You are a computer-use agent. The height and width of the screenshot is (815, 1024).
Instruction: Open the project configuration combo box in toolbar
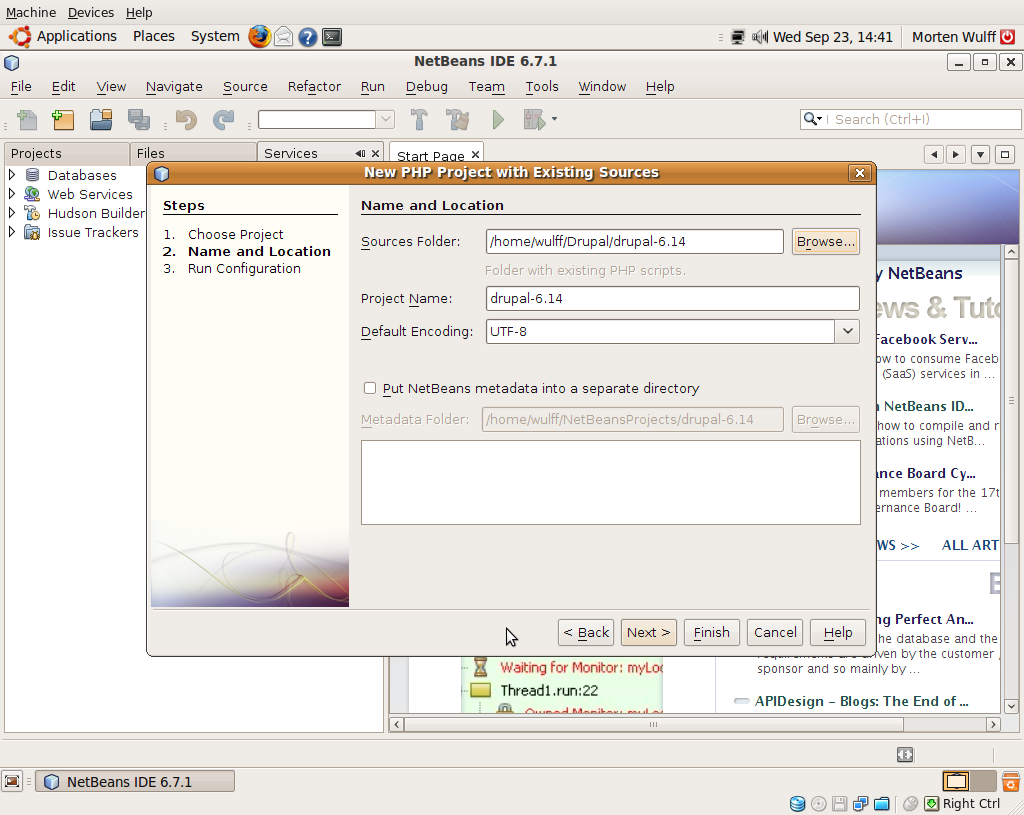[x=326, y=120]
